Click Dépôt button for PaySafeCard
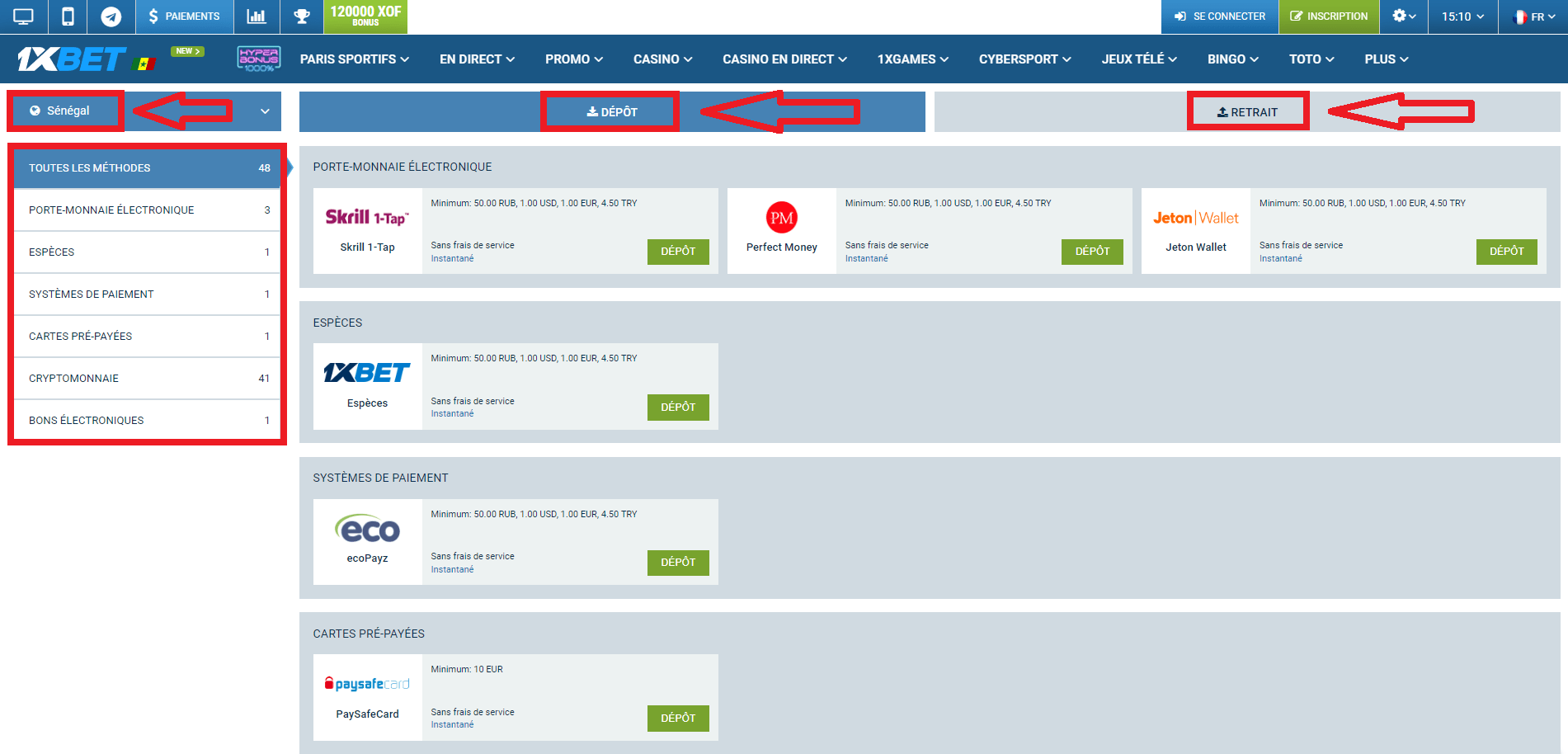The image size is (1568, 754). pyautogui.click(x=678, y=719)
